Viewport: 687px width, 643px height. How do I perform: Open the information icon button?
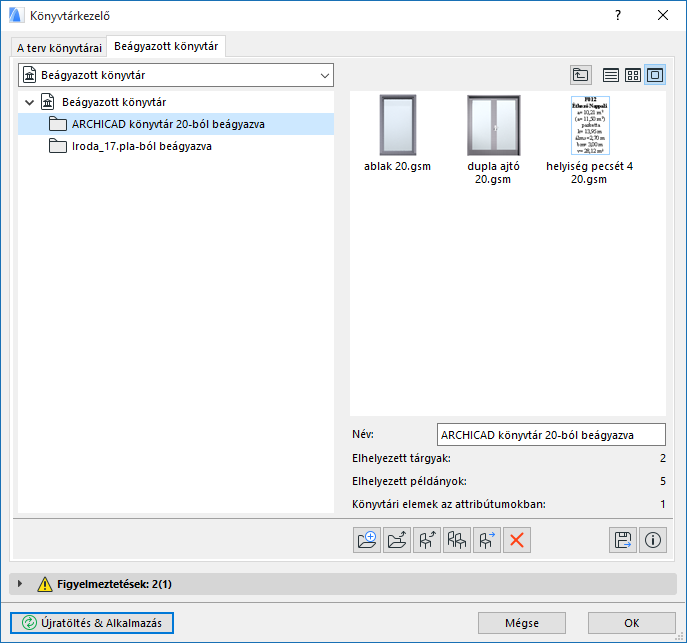pyautogui.click(x=653, y=540)
